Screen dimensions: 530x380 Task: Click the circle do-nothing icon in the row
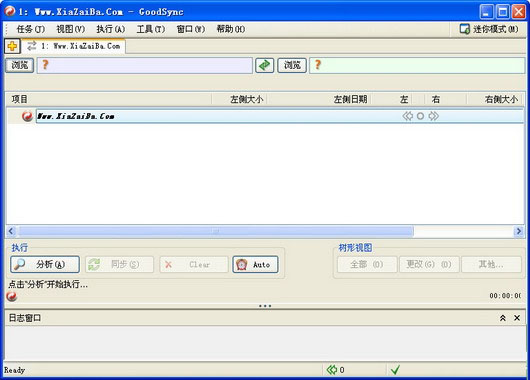click(420, 116)
